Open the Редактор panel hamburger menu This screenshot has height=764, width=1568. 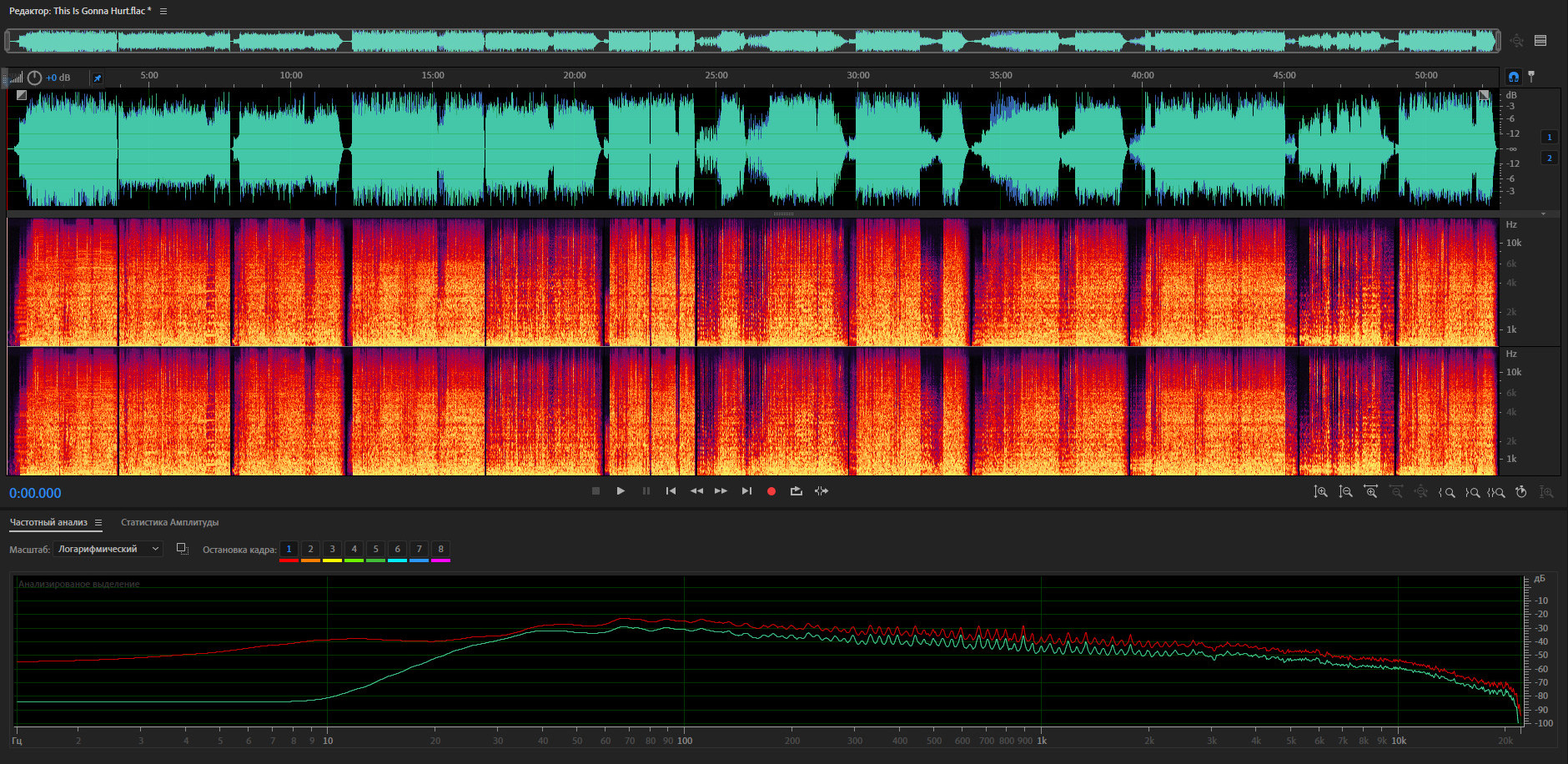[163, 12]
